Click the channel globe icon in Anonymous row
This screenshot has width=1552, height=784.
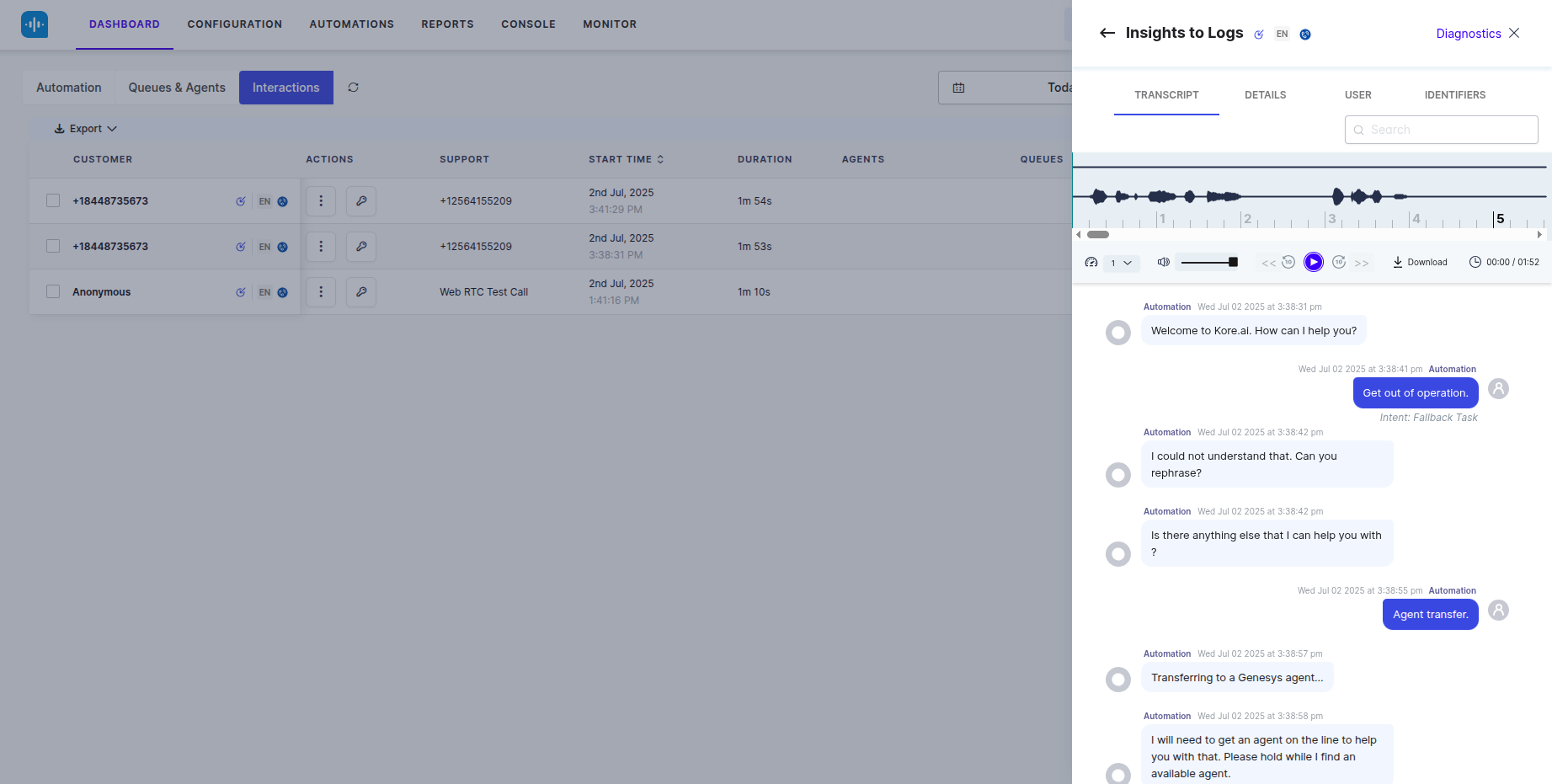[283, 292]
